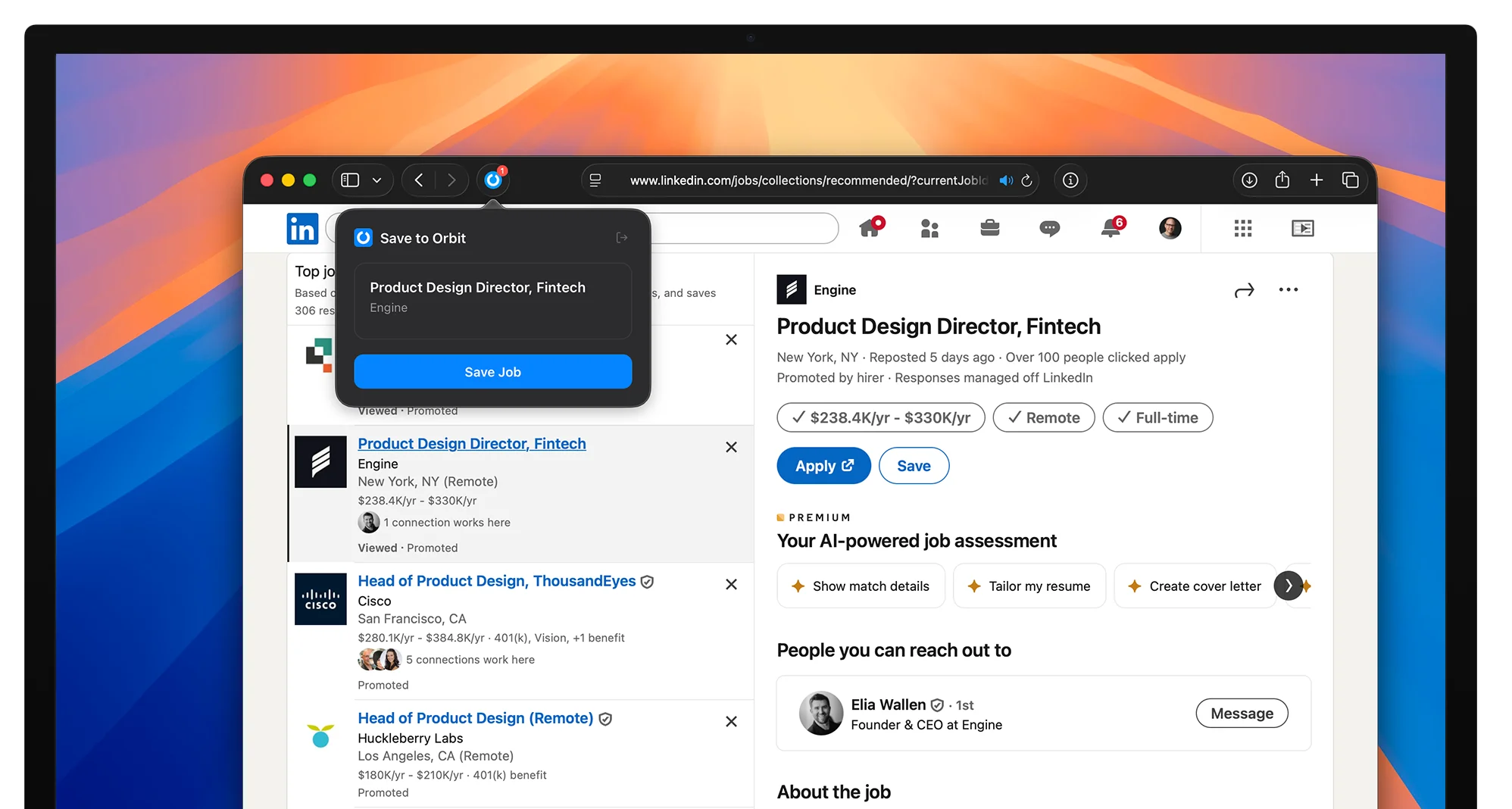Toggle the Safari sidebar
The image size is (1512, 809).
coord(349,180)
